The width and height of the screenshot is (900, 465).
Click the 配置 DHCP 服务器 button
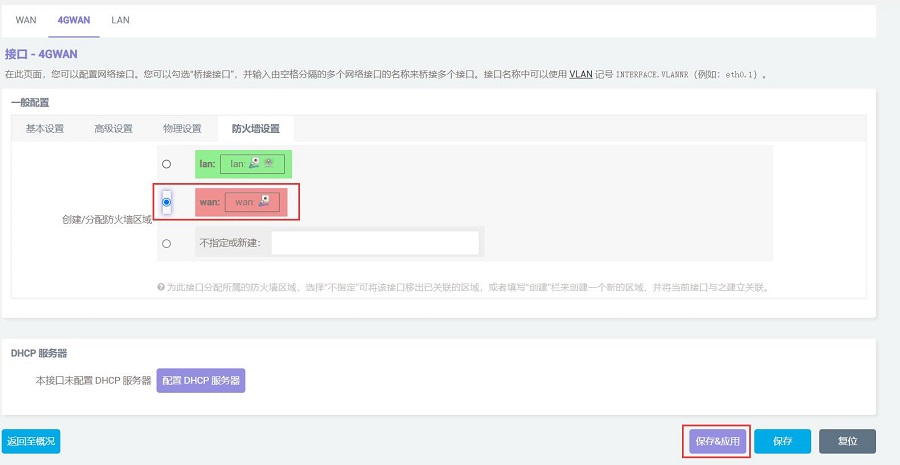[201, 381]
